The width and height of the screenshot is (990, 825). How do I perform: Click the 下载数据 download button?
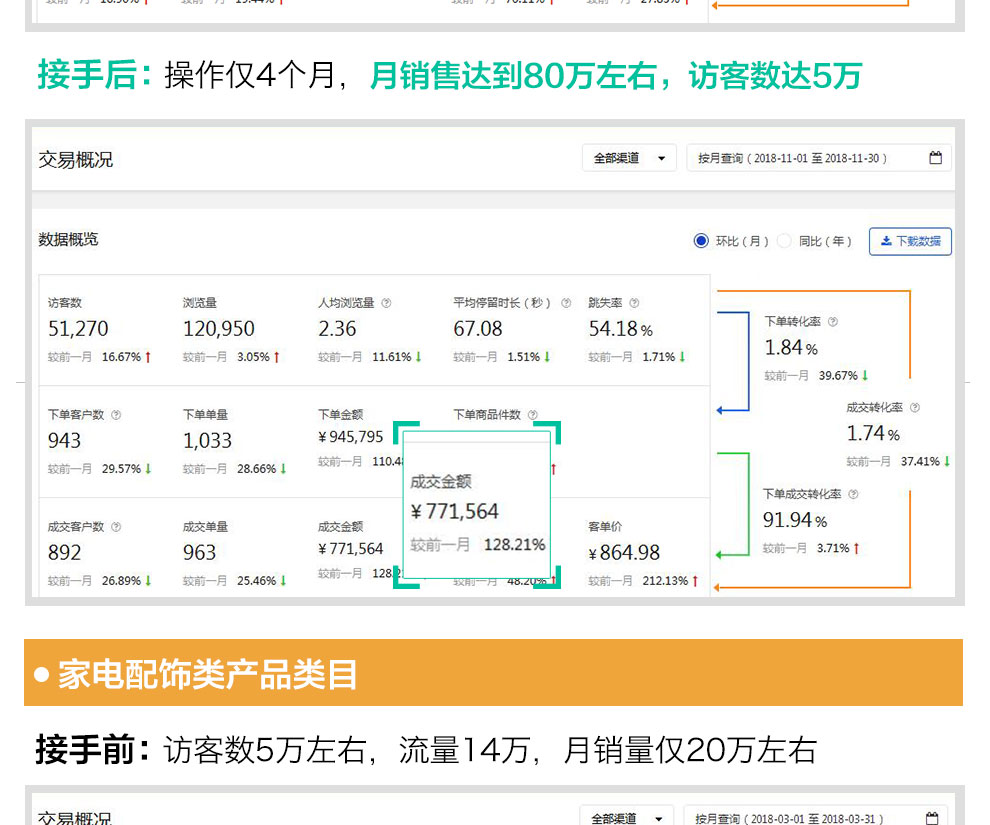910,241
